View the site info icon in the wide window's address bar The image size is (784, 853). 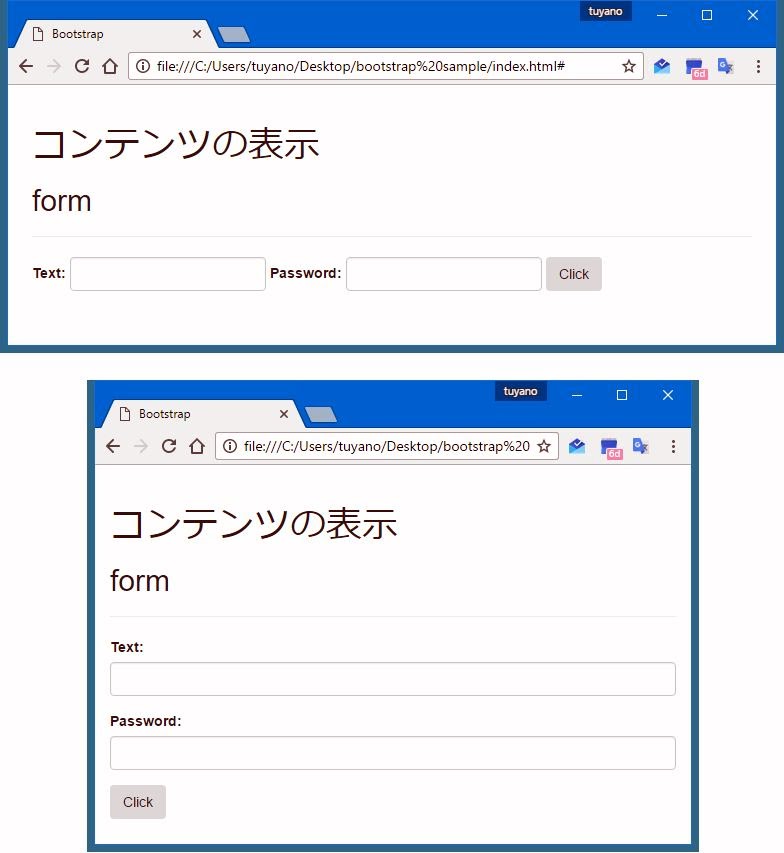[x=143, y=66]
